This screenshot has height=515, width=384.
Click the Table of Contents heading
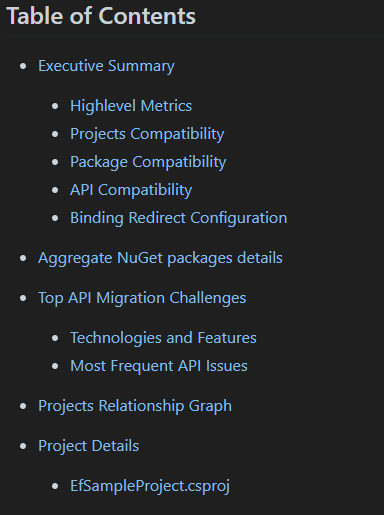pyautogui.click(x=101, y=16)
